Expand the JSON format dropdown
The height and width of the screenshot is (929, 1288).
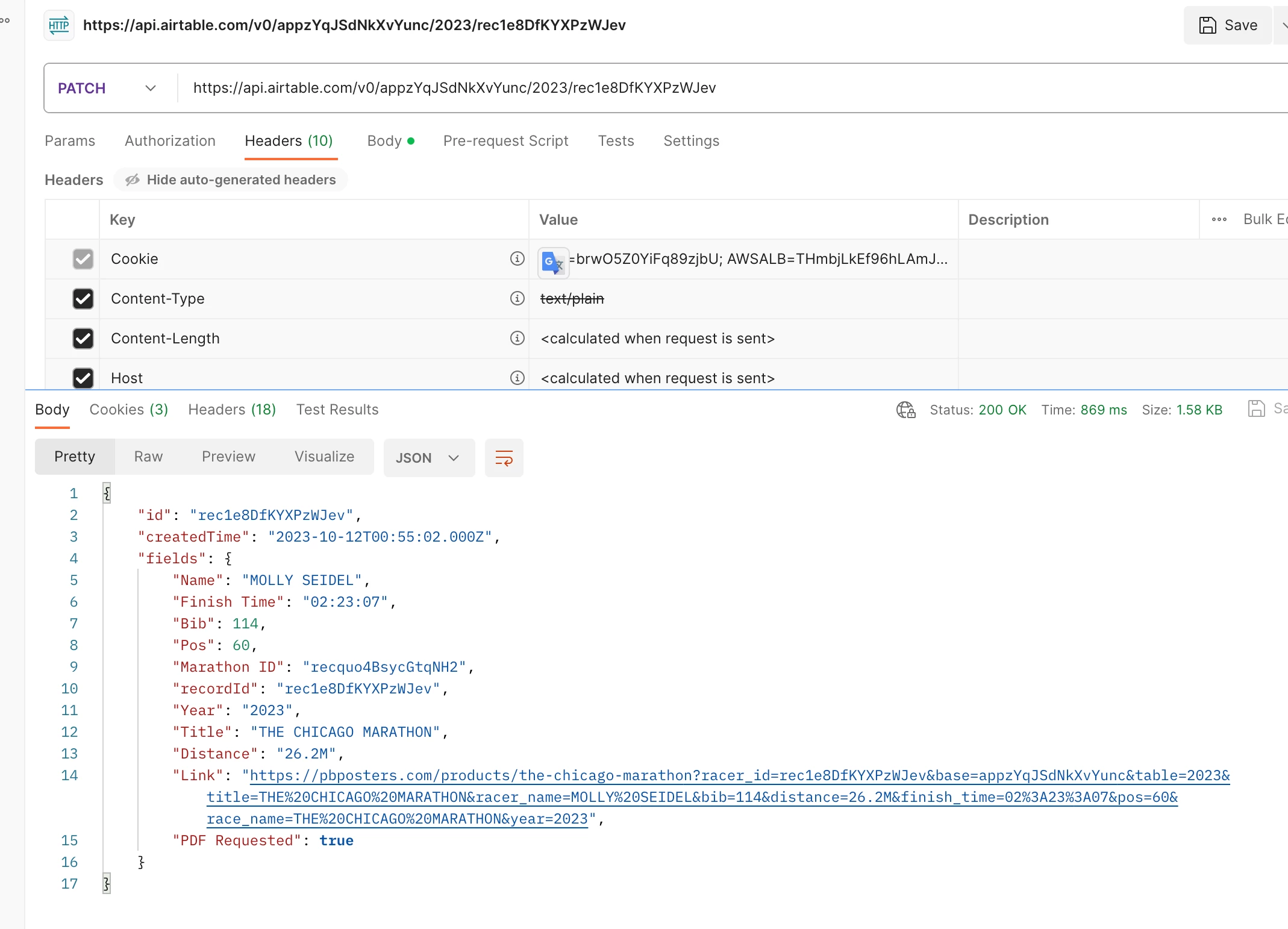click(x=428, y=458)
